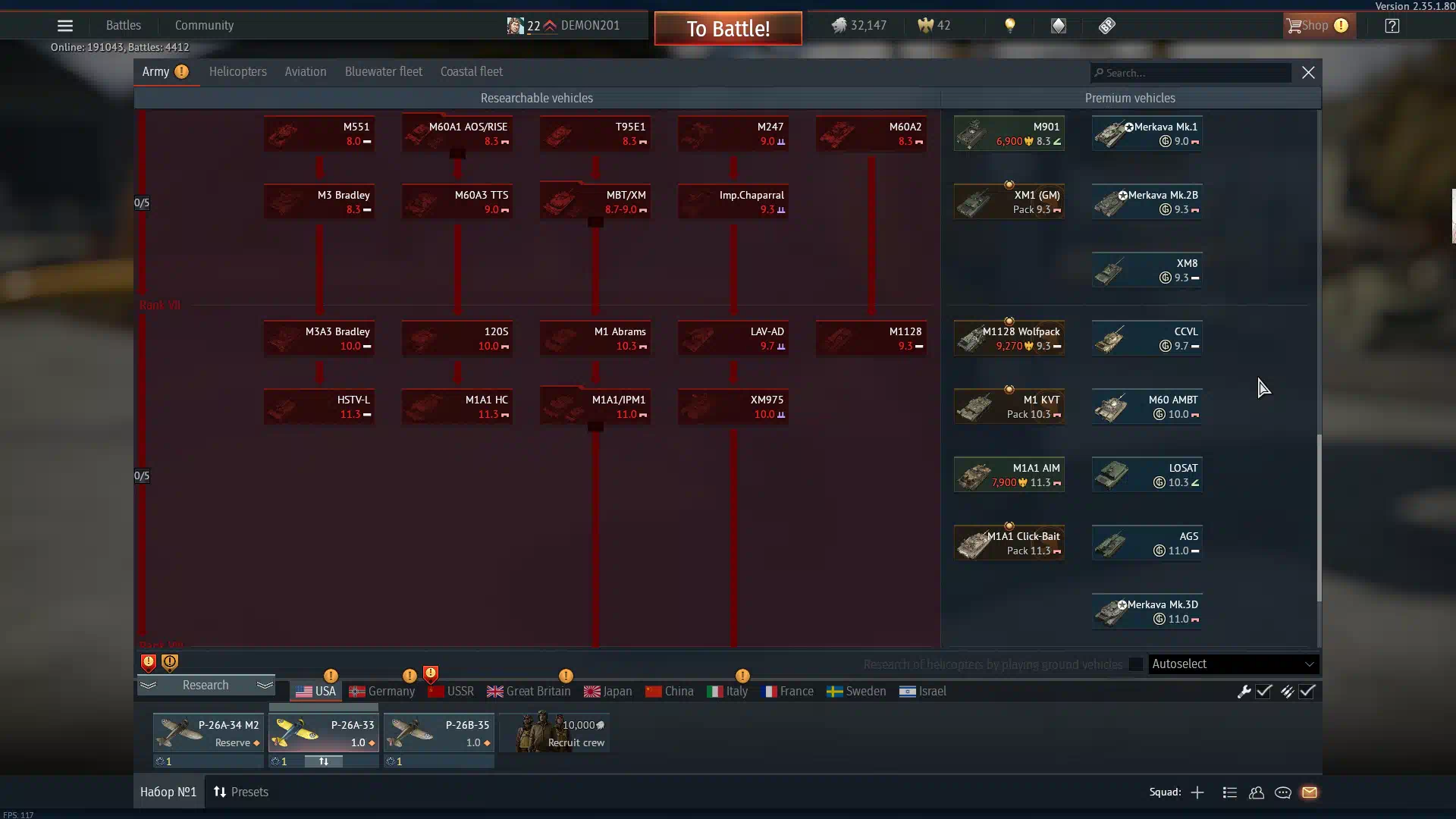Select the France nation
Image resolution: width=1456 pixels, height=819 pixels.
click(x=787, y=692)
